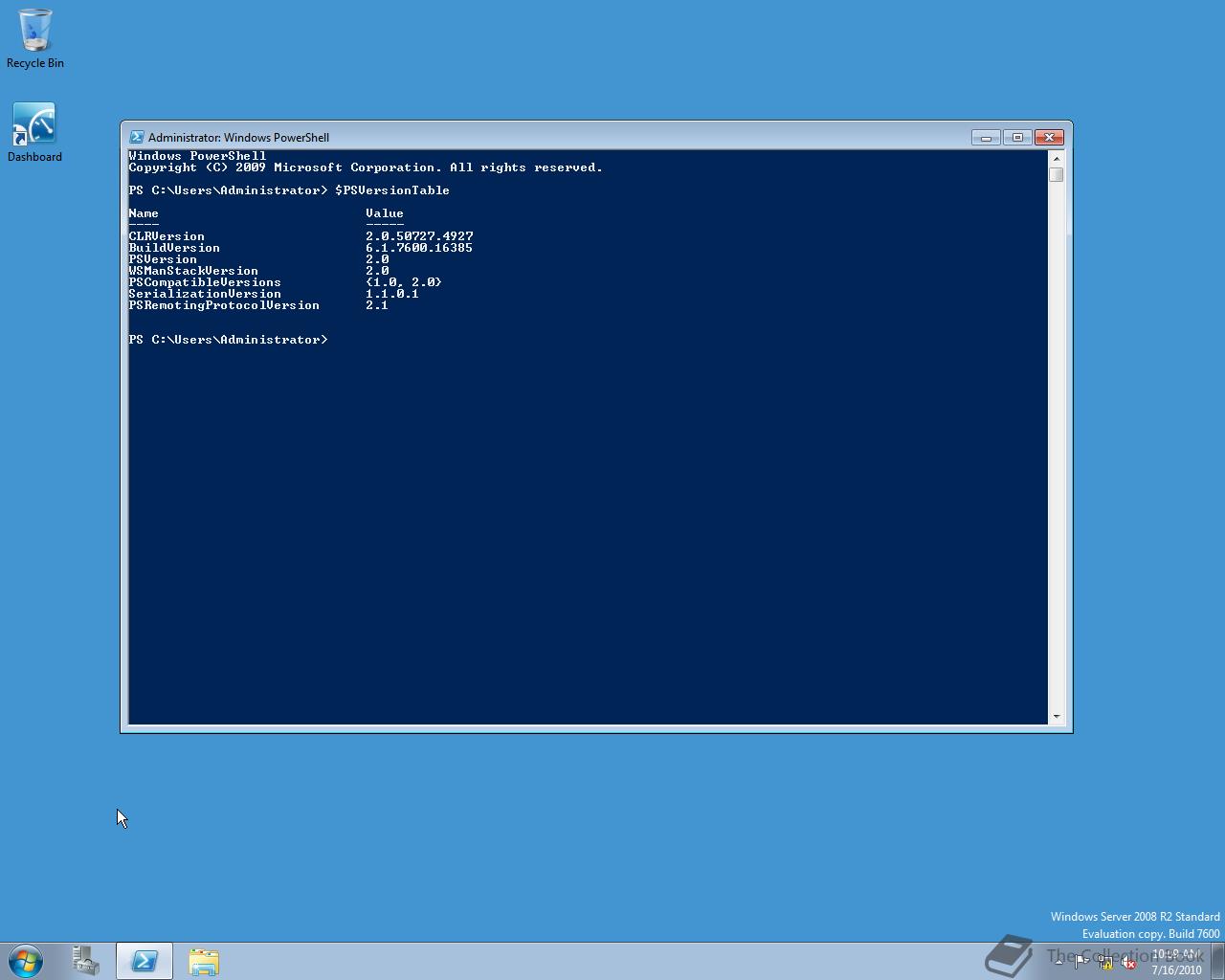Click the PowerShell icon in the title bar
Image resolution: width=1225 pixels, height=980 pixels.
[x=137, y=137]
